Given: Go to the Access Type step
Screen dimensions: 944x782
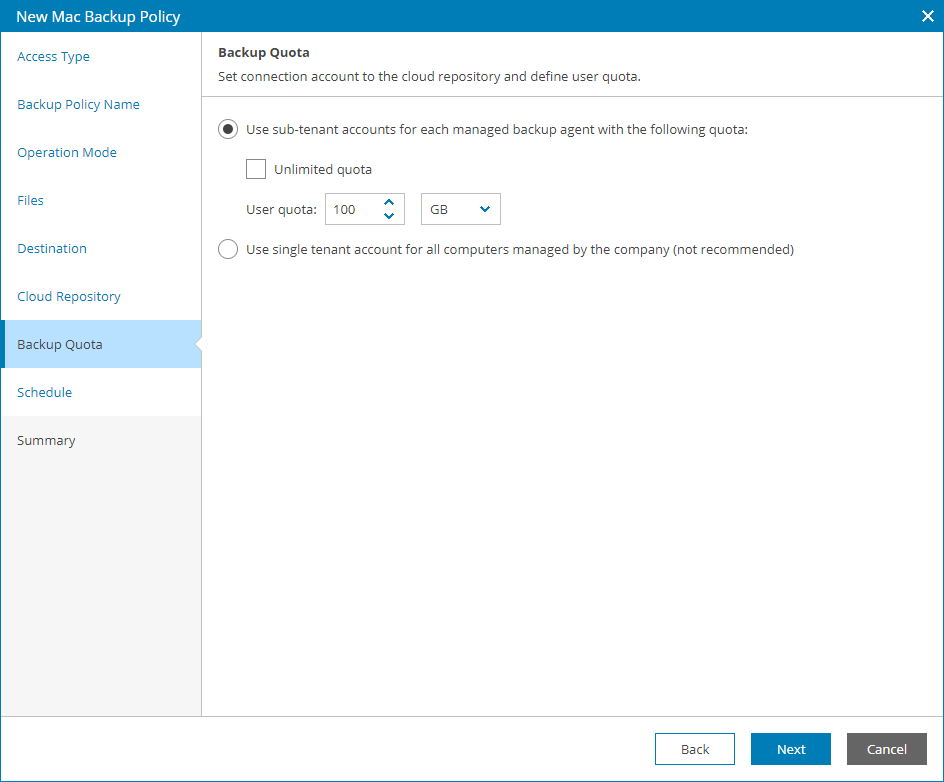Looking at the screenshot, I should 53,56.
